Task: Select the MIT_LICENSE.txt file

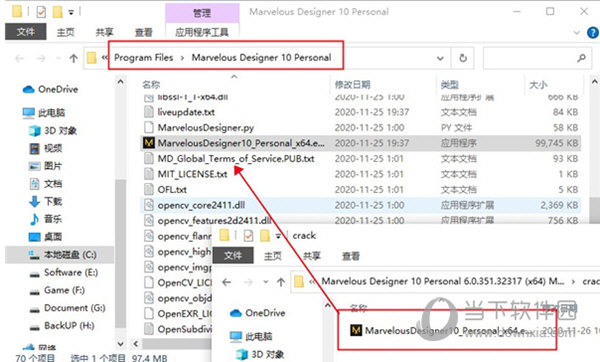Action: (x=192, y=174)
